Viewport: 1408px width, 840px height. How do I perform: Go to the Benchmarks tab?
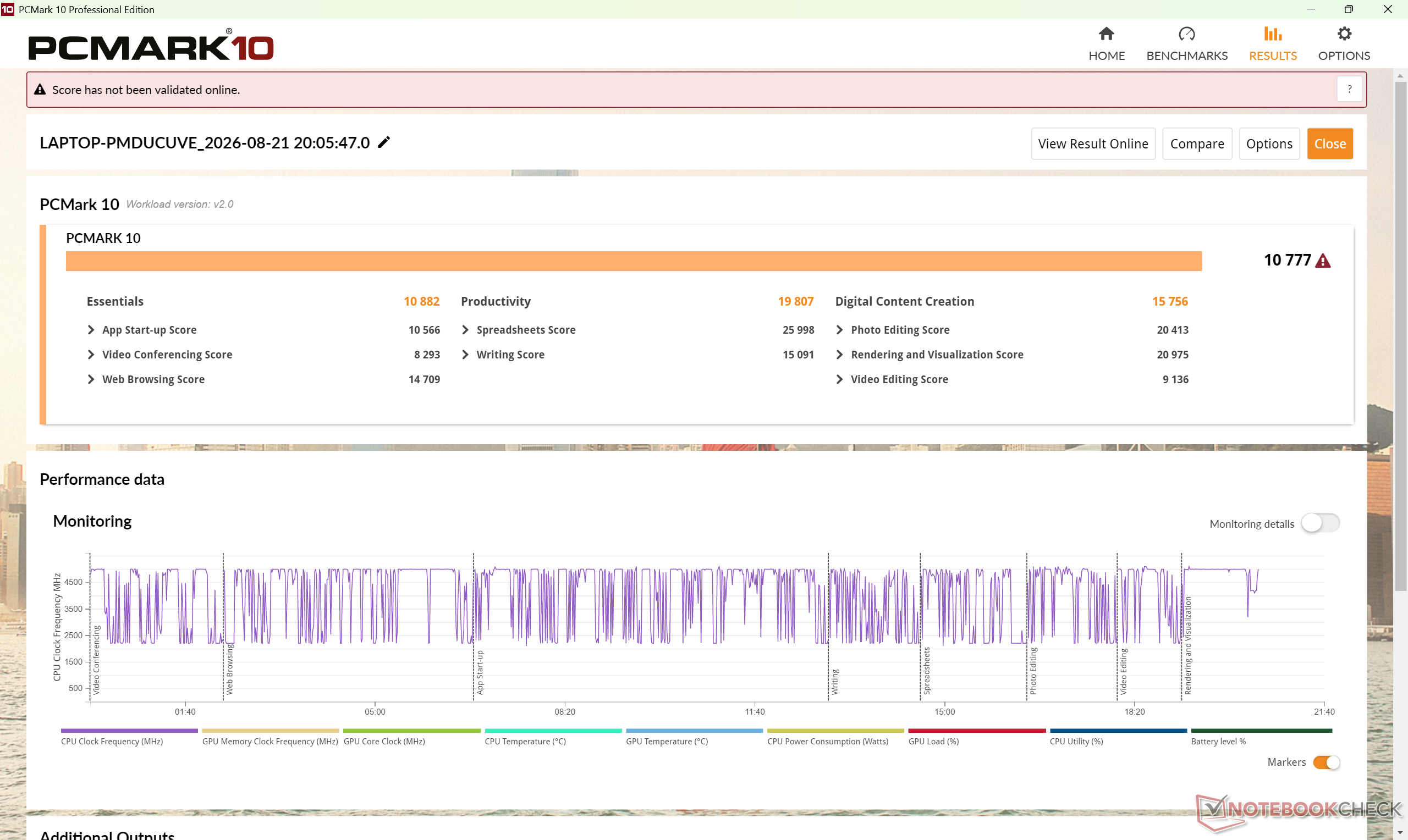1187,44
